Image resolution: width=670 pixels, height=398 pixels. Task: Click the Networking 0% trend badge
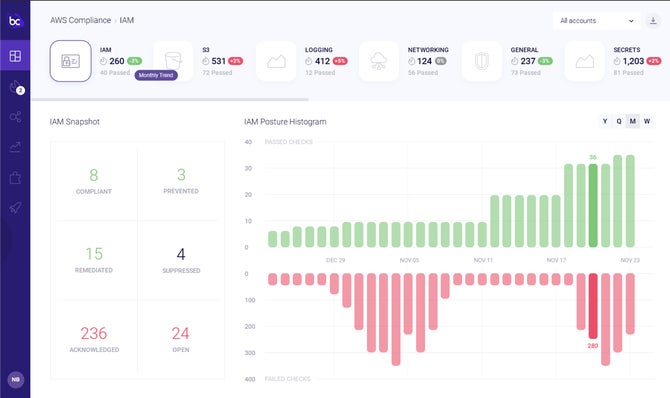441,61
